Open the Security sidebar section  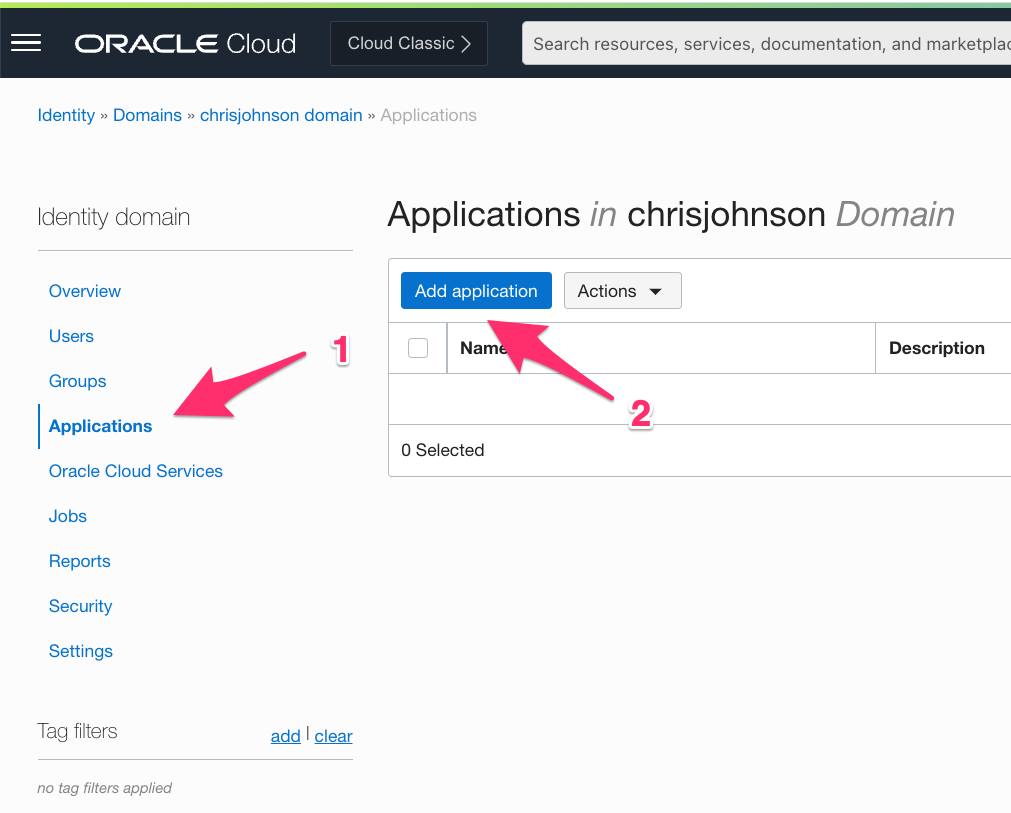80,606
